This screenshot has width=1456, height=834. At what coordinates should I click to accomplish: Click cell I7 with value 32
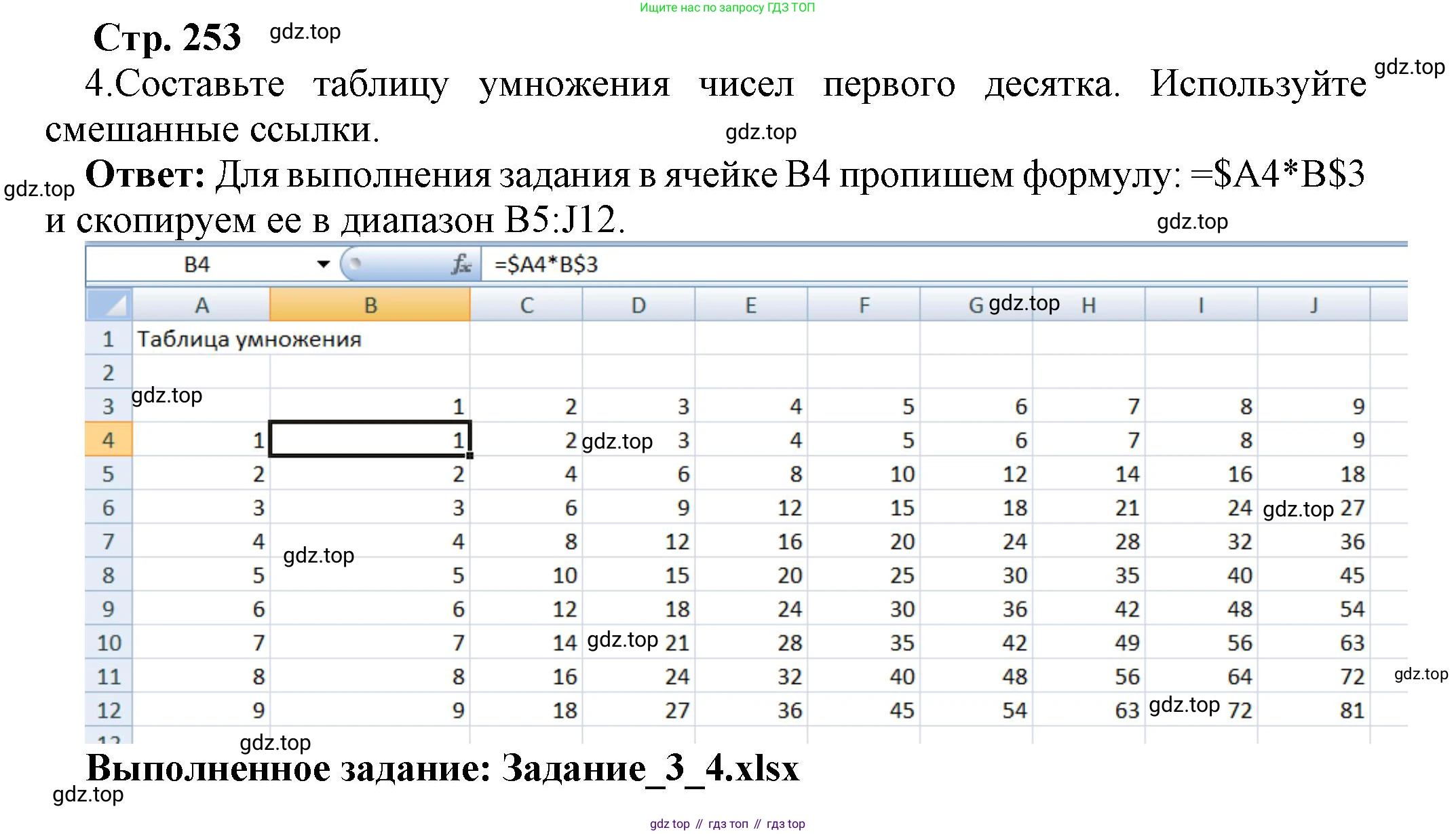tap(1202, 542)
